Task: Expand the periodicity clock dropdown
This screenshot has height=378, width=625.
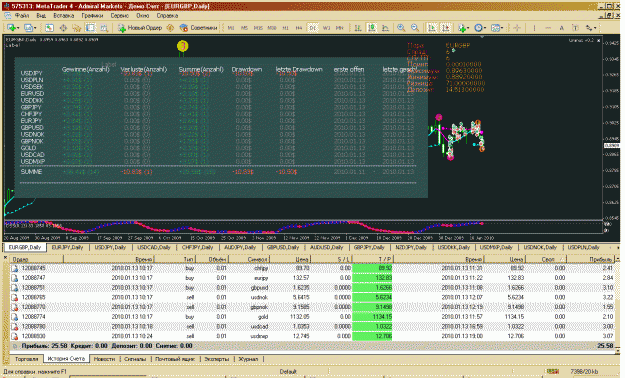Action: point(485,28)
